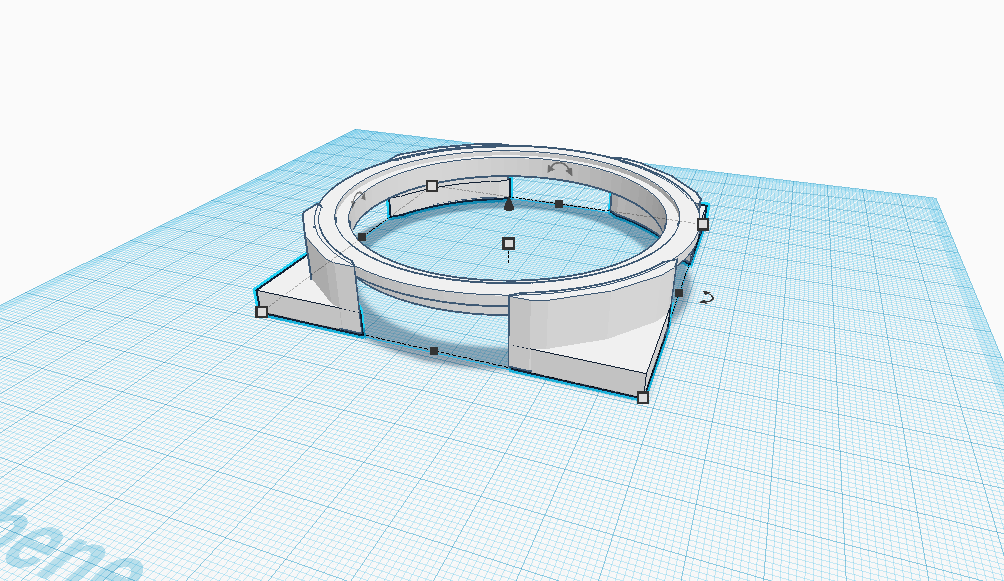This screenshot has height=581, width=1004.
Task: Click the black midpoint handle on the front edge
Action: (x=434, y=351)
